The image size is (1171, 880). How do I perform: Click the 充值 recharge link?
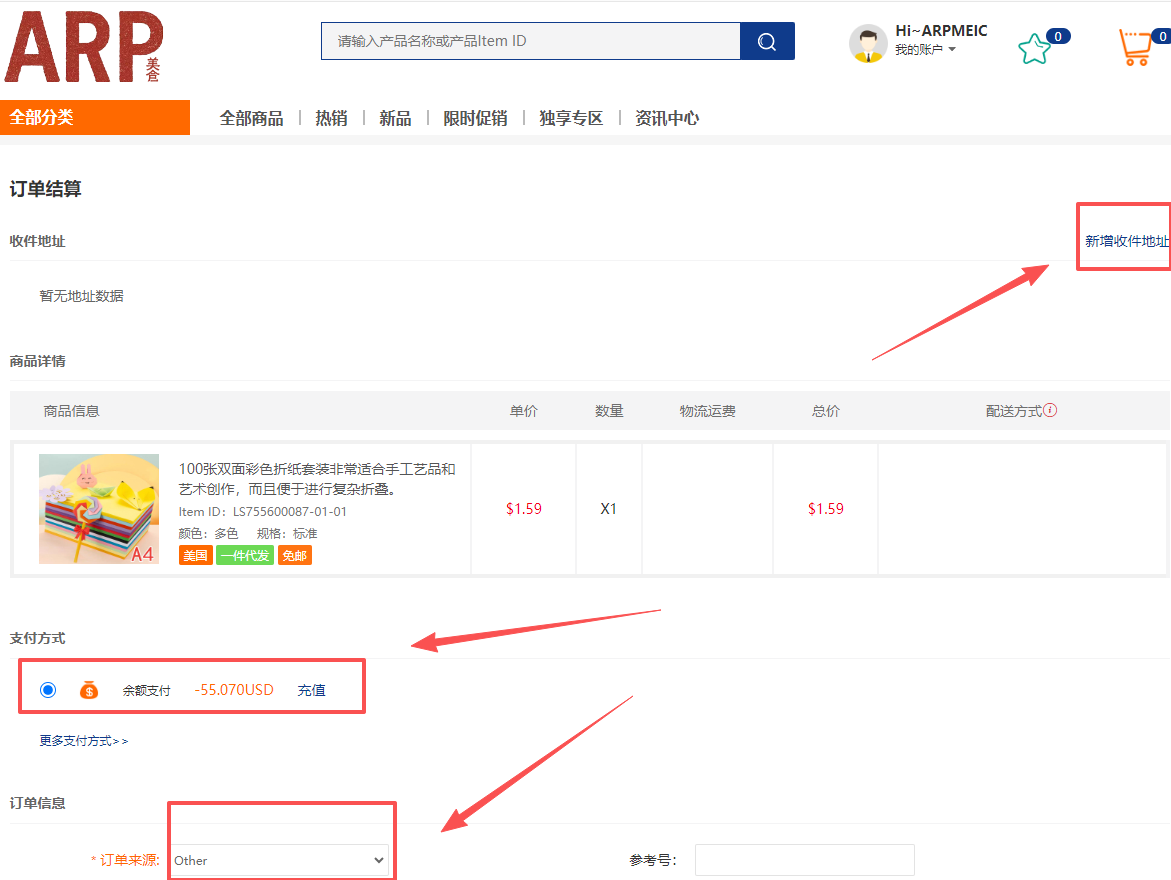(311, 690)
